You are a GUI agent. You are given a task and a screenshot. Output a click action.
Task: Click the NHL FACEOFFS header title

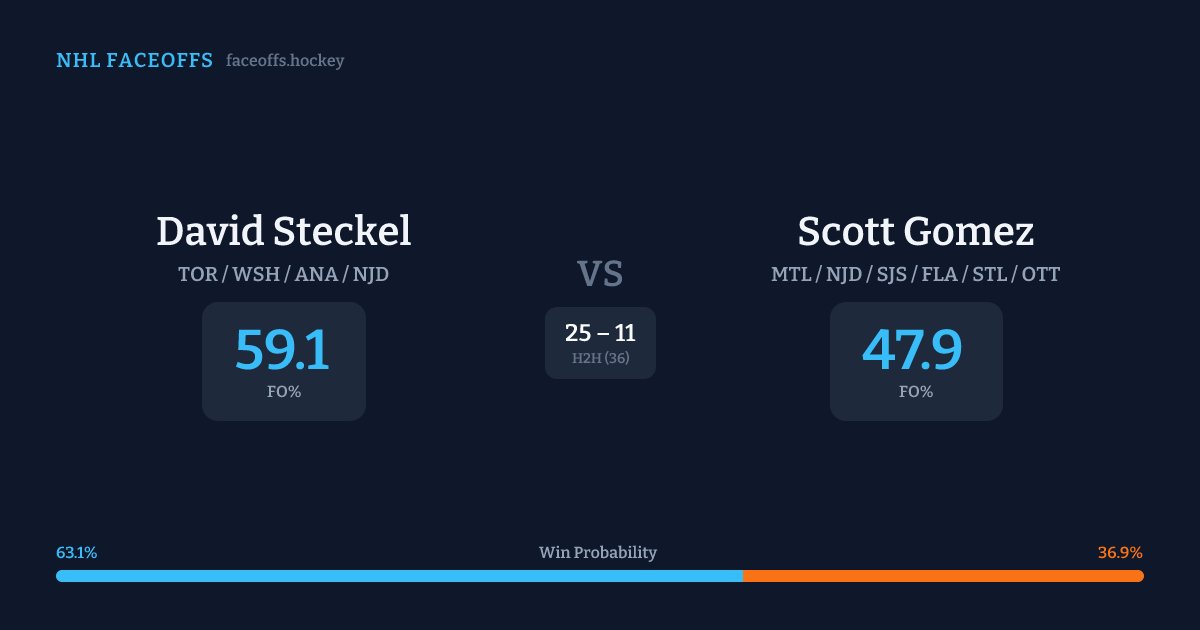[134, 61]
